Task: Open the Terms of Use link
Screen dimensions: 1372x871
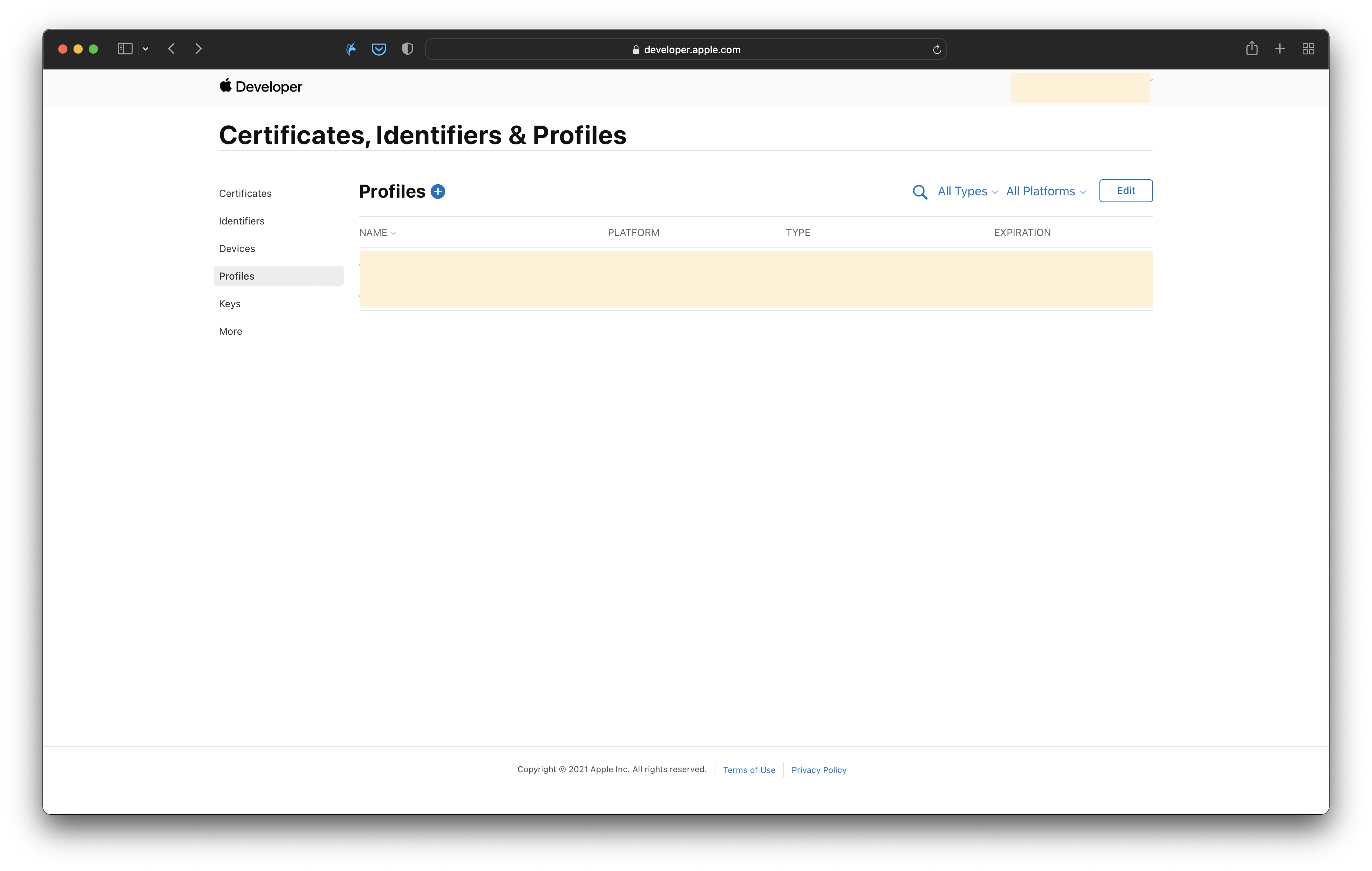Action: [x=749, y=770]
